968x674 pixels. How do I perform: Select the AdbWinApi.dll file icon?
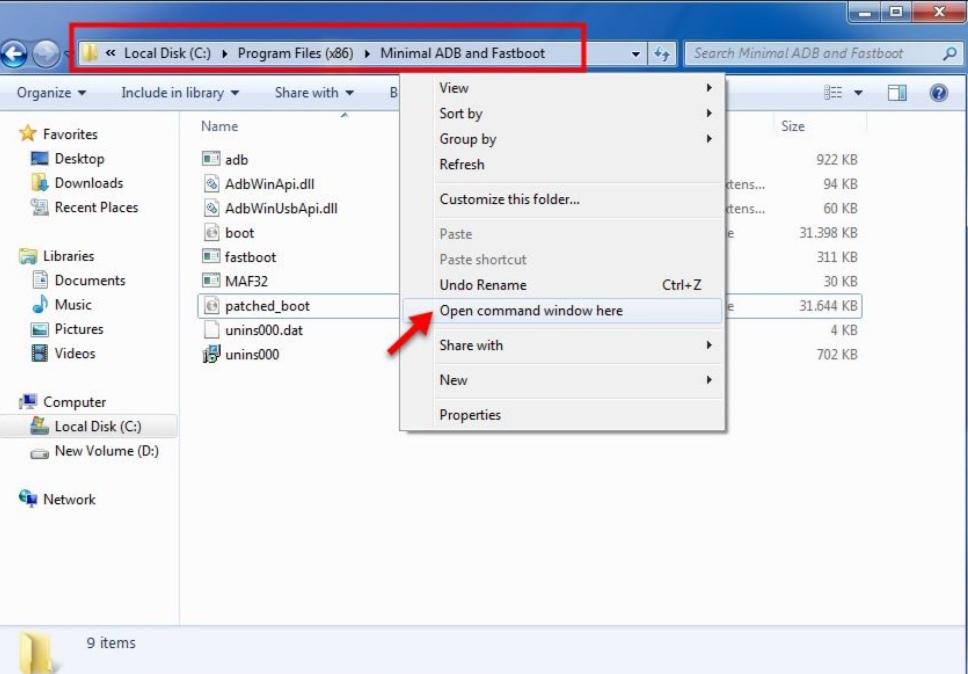pyautogui.click(x=211, y=183)
